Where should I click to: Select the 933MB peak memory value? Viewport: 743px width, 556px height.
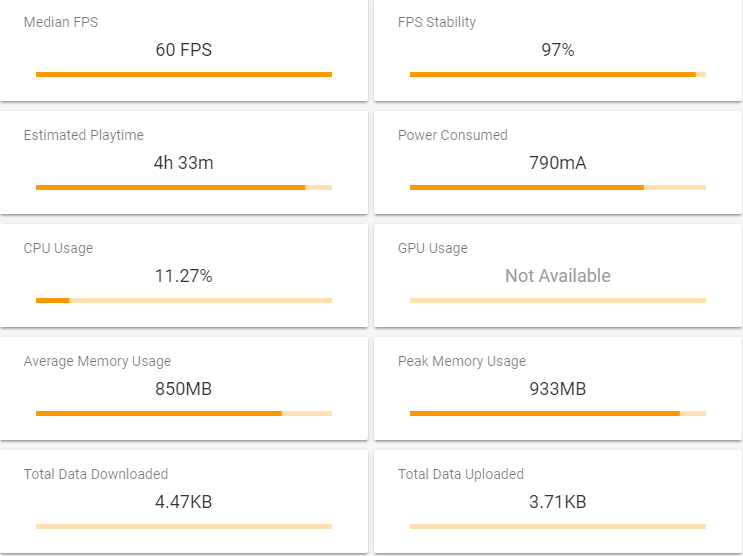pyautogui.click(x=558, y=389)
